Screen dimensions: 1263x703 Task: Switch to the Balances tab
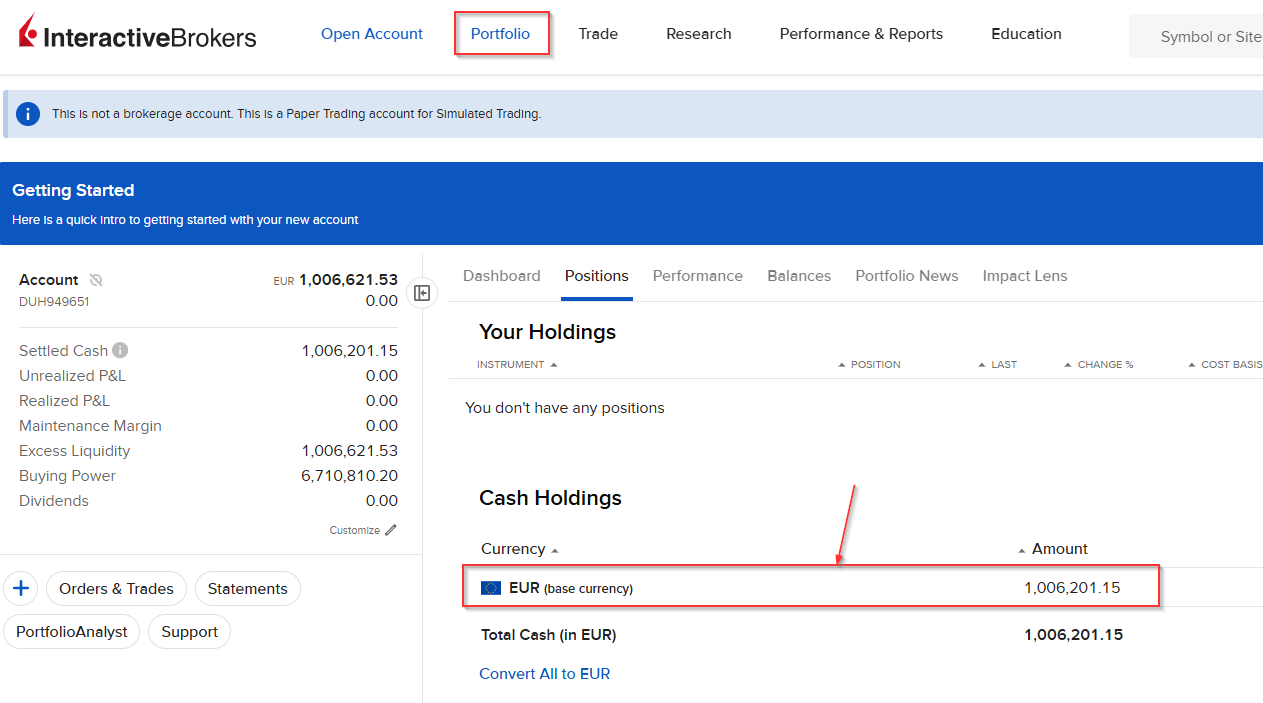(799, 276)
